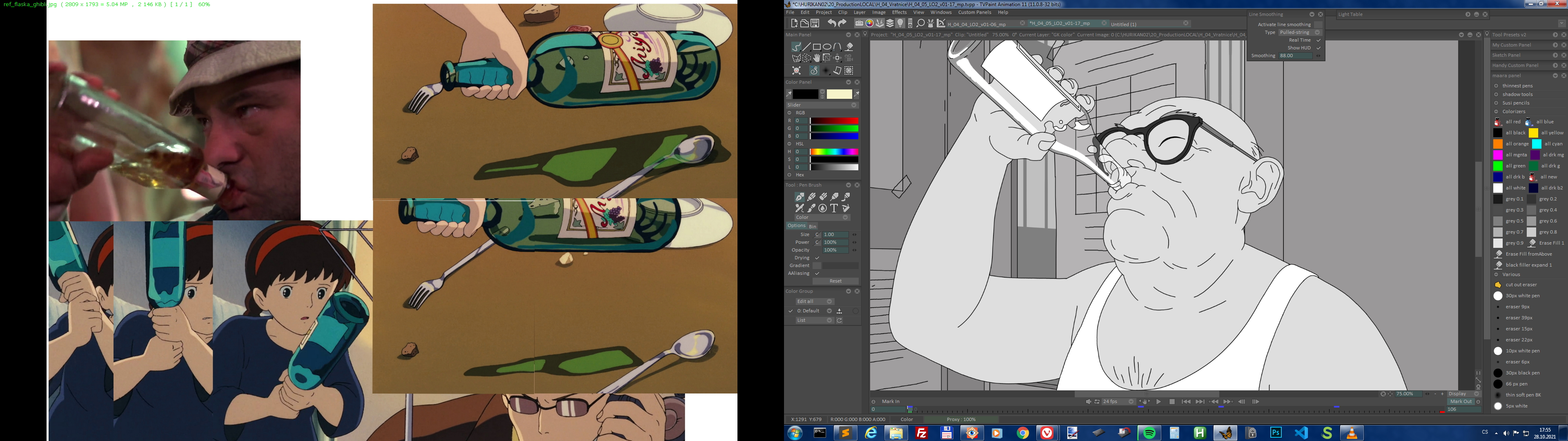Jump to first frame button
Screen dimensions: 1568x441
pyautogui.click(x=1186, y=401)
